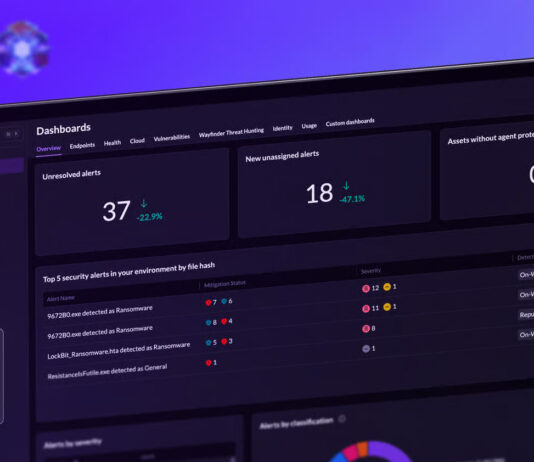The width and height of the screenshot is (534, 462).
Task: Open the ResistanceIsFutile.exe detected as General alert
Action: point(107,372)
